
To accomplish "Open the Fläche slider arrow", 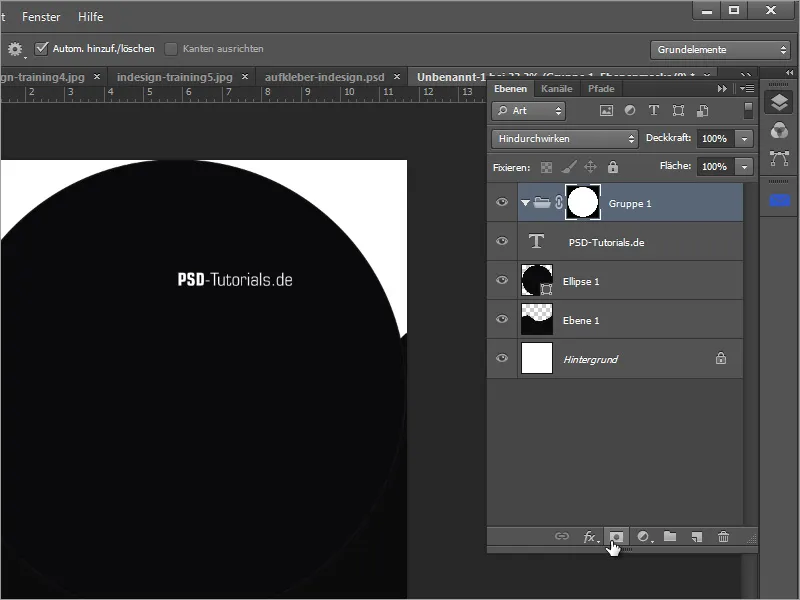I will tap(744, 167).
